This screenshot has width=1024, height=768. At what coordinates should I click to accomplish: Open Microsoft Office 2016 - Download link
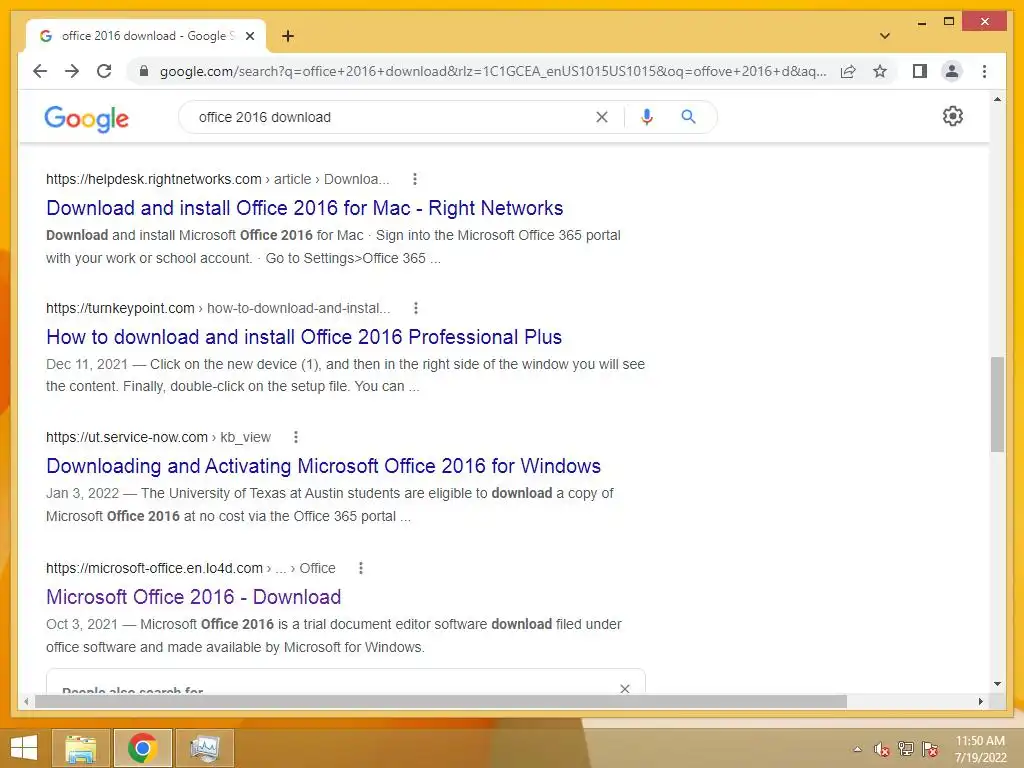click(x=193, y=597)
